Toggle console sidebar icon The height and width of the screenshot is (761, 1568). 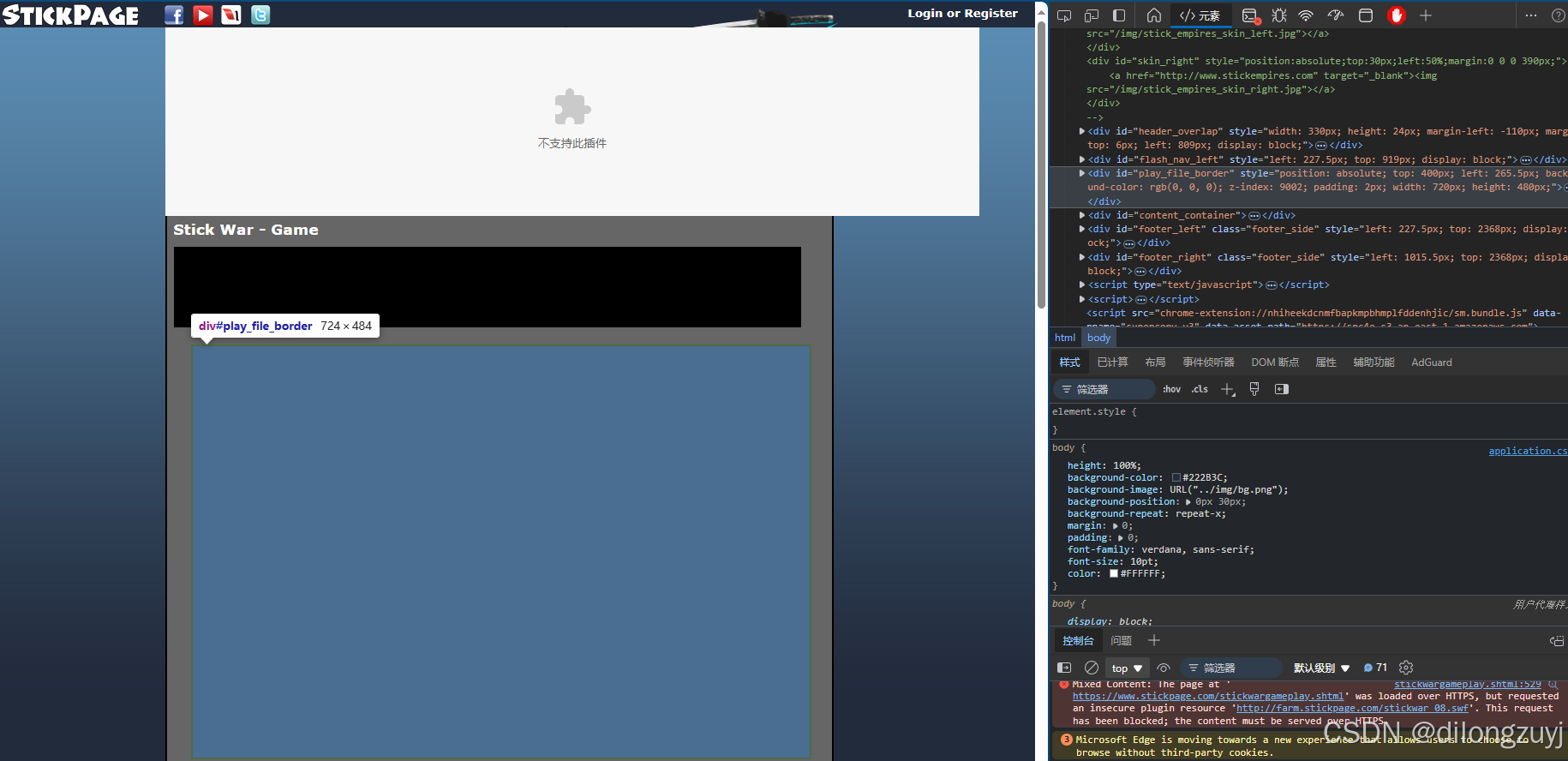pos(1064,668)
